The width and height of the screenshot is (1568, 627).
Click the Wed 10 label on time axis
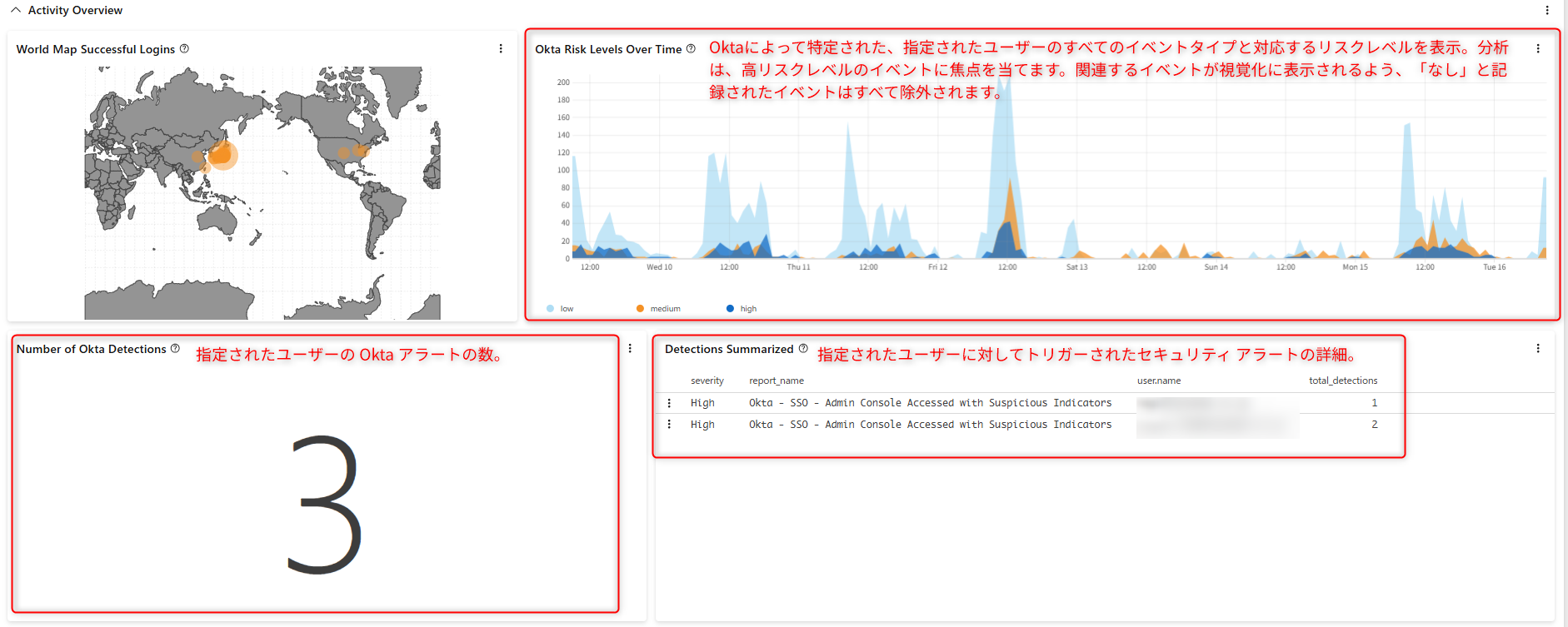click(659, 267)
